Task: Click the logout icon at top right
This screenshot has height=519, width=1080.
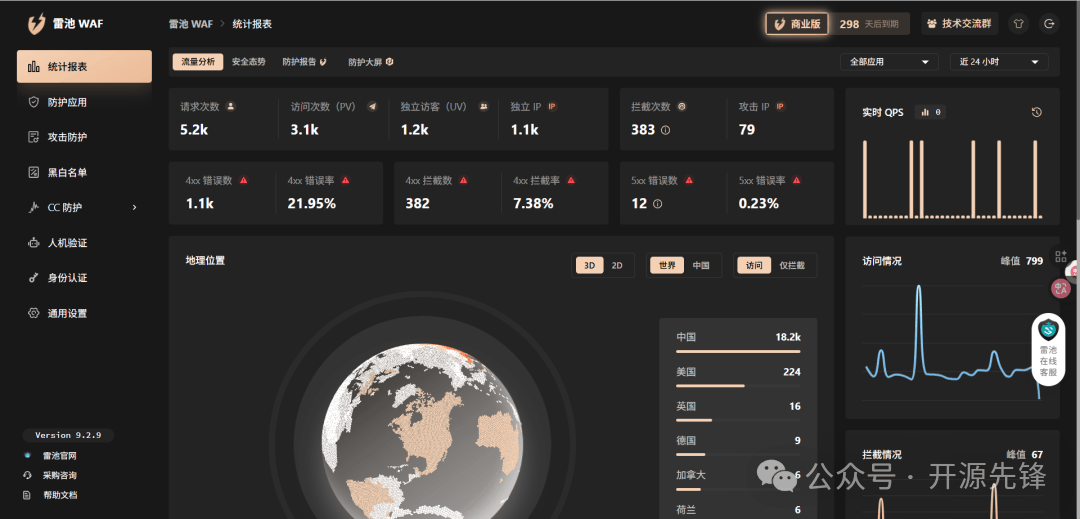Action: click(1049, 24)
